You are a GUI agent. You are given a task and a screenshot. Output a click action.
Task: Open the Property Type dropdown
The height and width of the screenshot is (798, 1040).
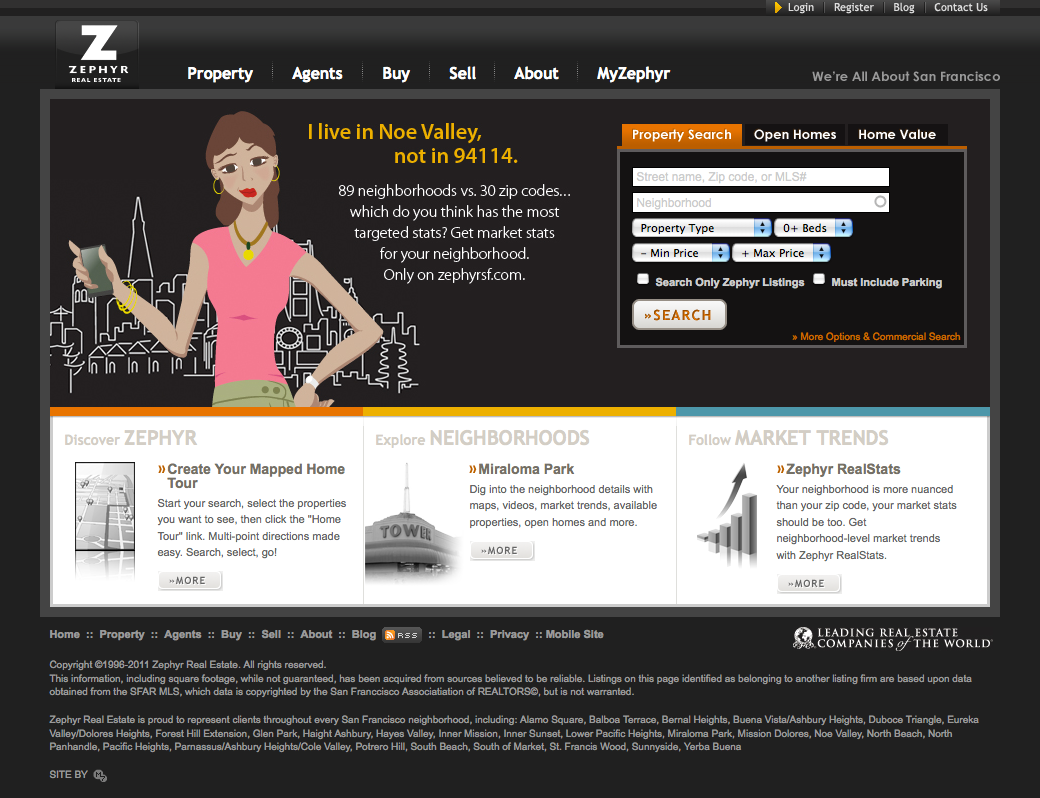coord(701,228)
